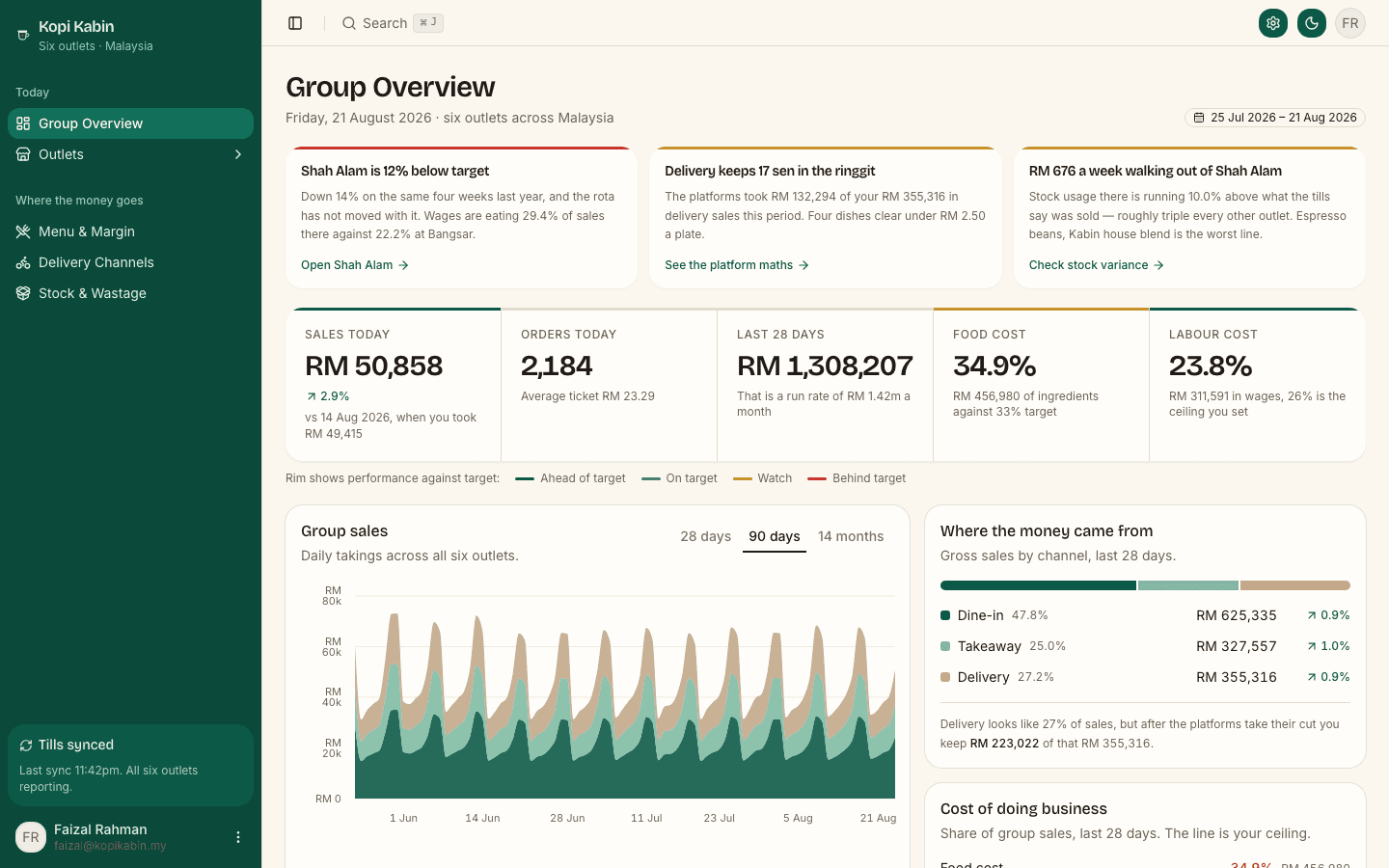Click Takeaway 1.0% trend arrow
1389x868 pixels.
[1312, 646]
